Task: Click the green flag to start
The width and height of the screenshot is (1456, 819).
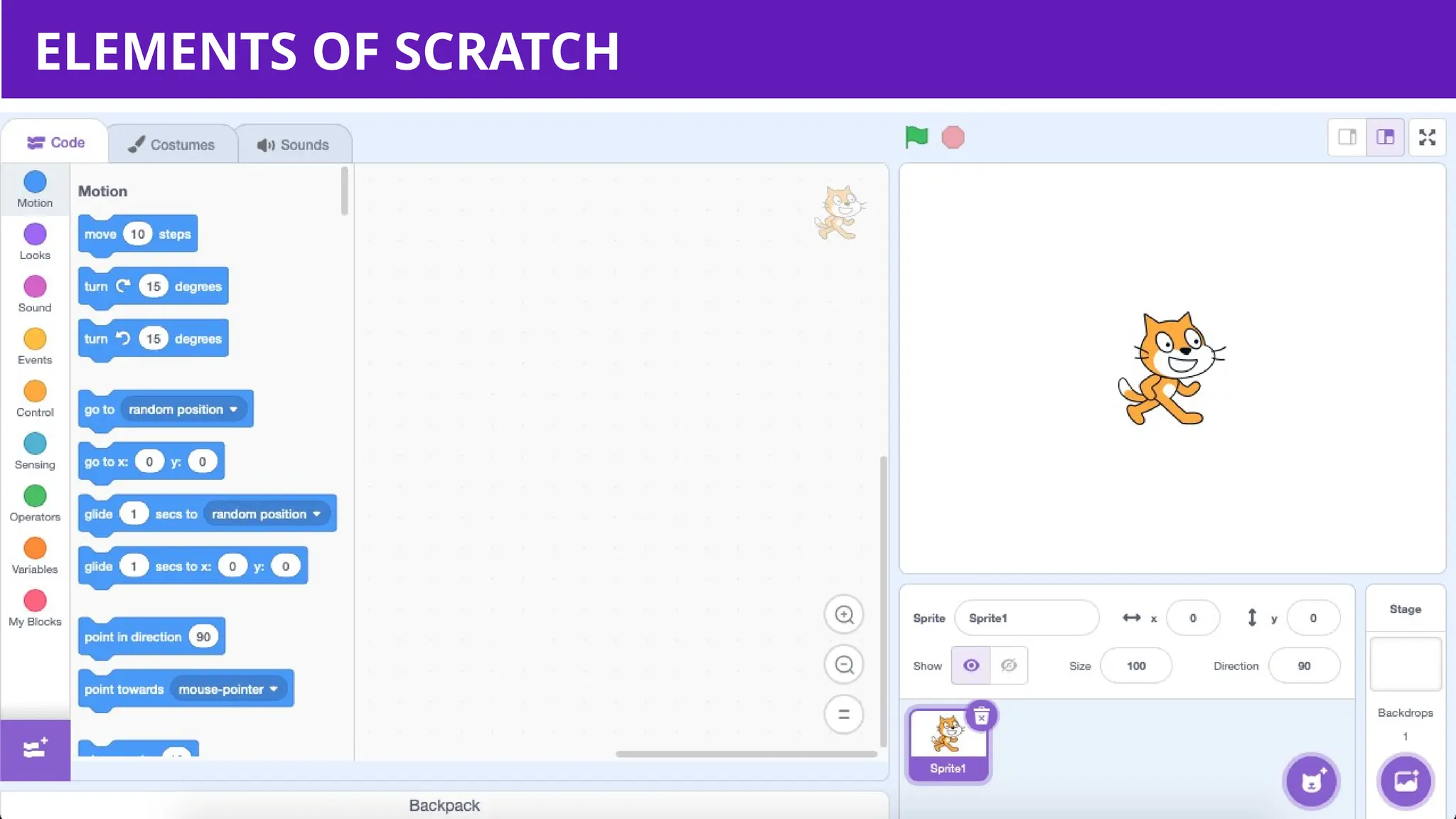Action: 916,136
